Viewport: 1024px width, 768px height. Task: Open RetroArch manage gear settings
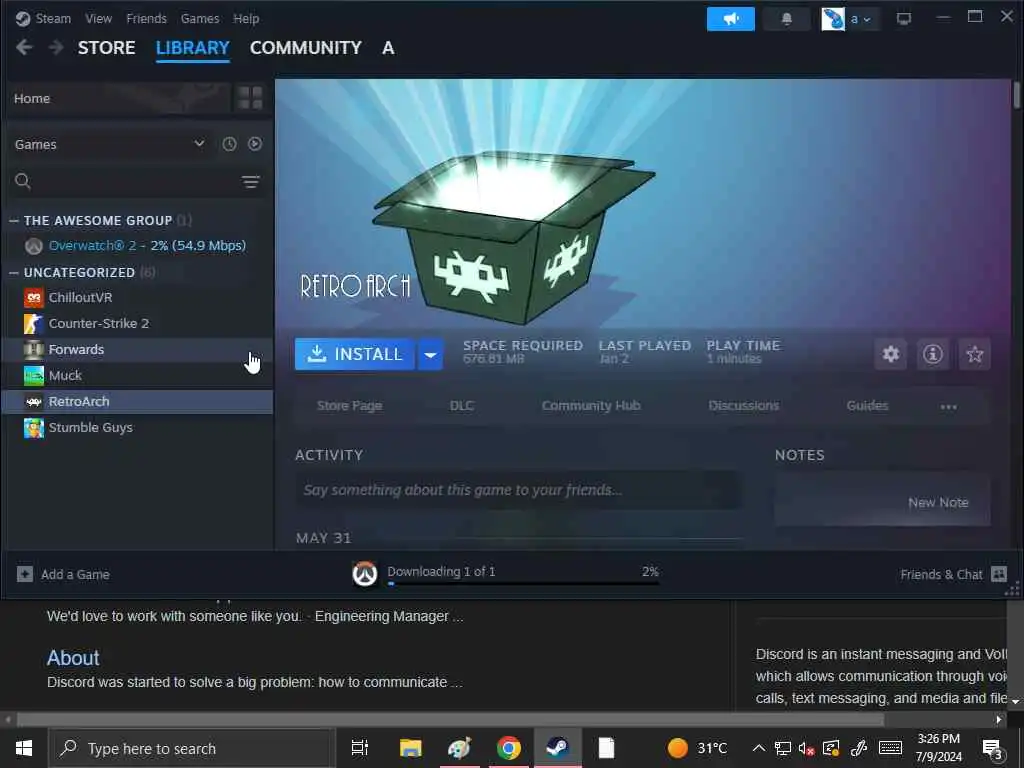point(891,354)
